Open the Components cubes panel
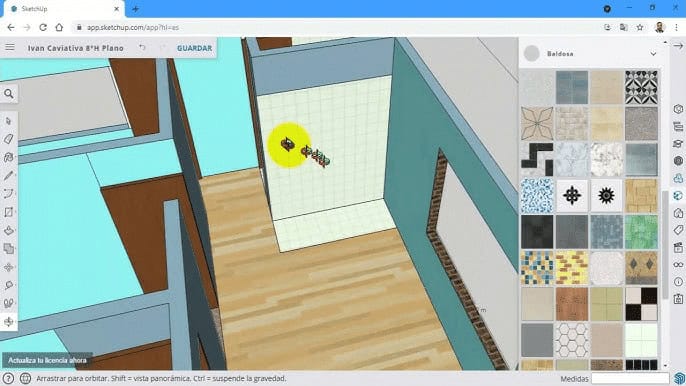The width and height of the screenshot is (686, 386). [678, 178]
